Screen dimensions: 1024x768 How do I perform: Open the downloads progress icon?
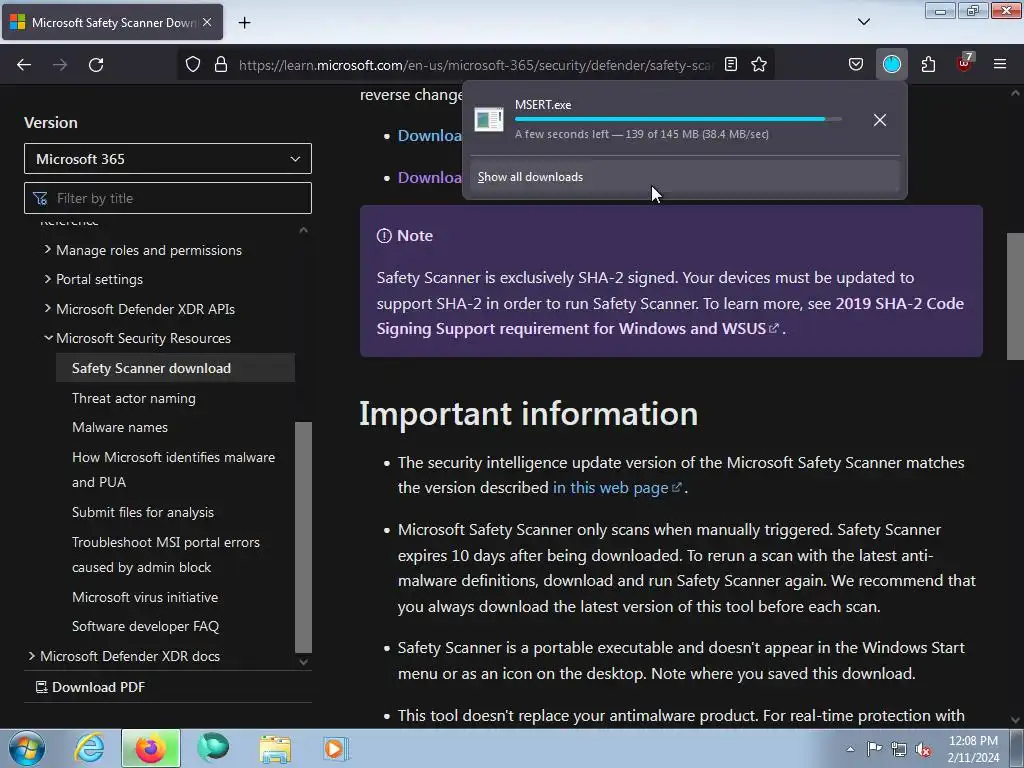coord(891,64)
